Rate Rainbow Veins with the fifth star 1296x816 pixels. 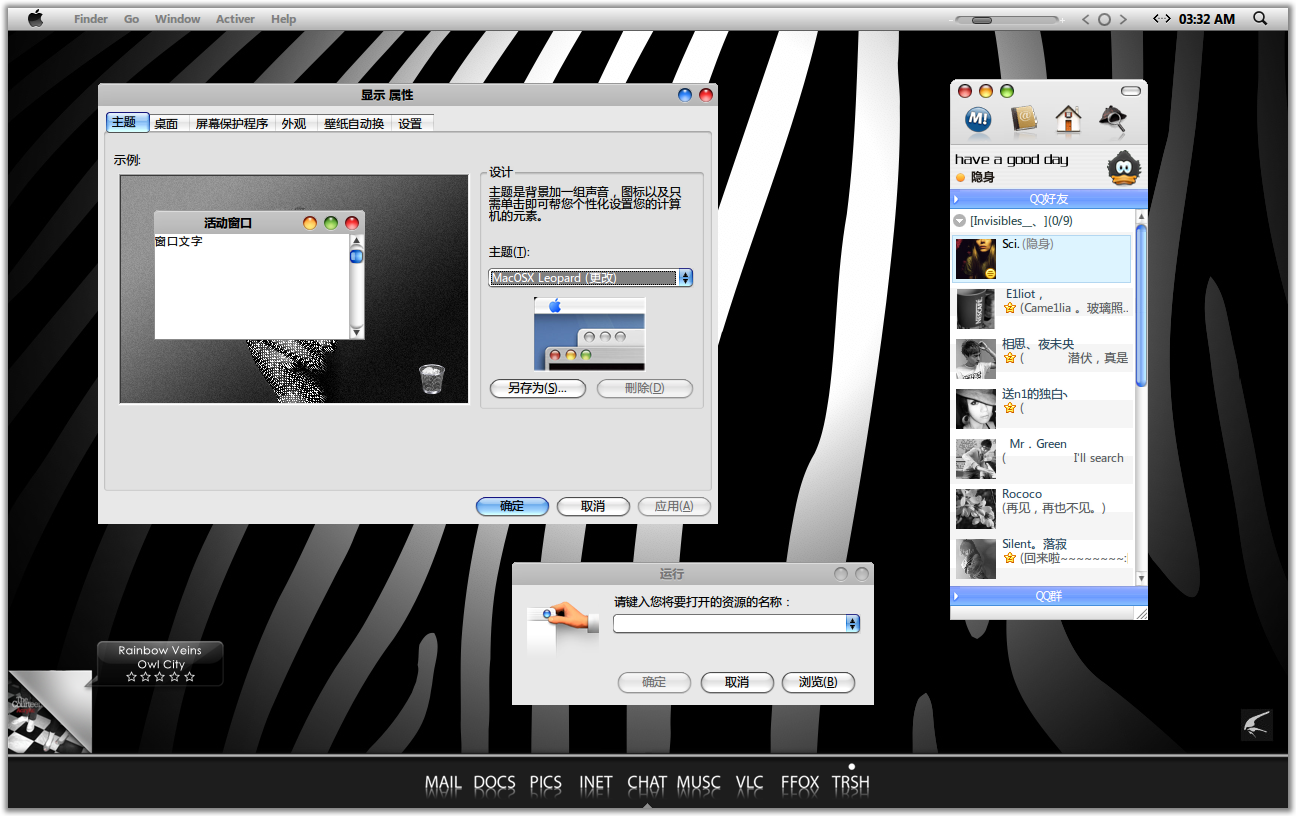[190, 677]
